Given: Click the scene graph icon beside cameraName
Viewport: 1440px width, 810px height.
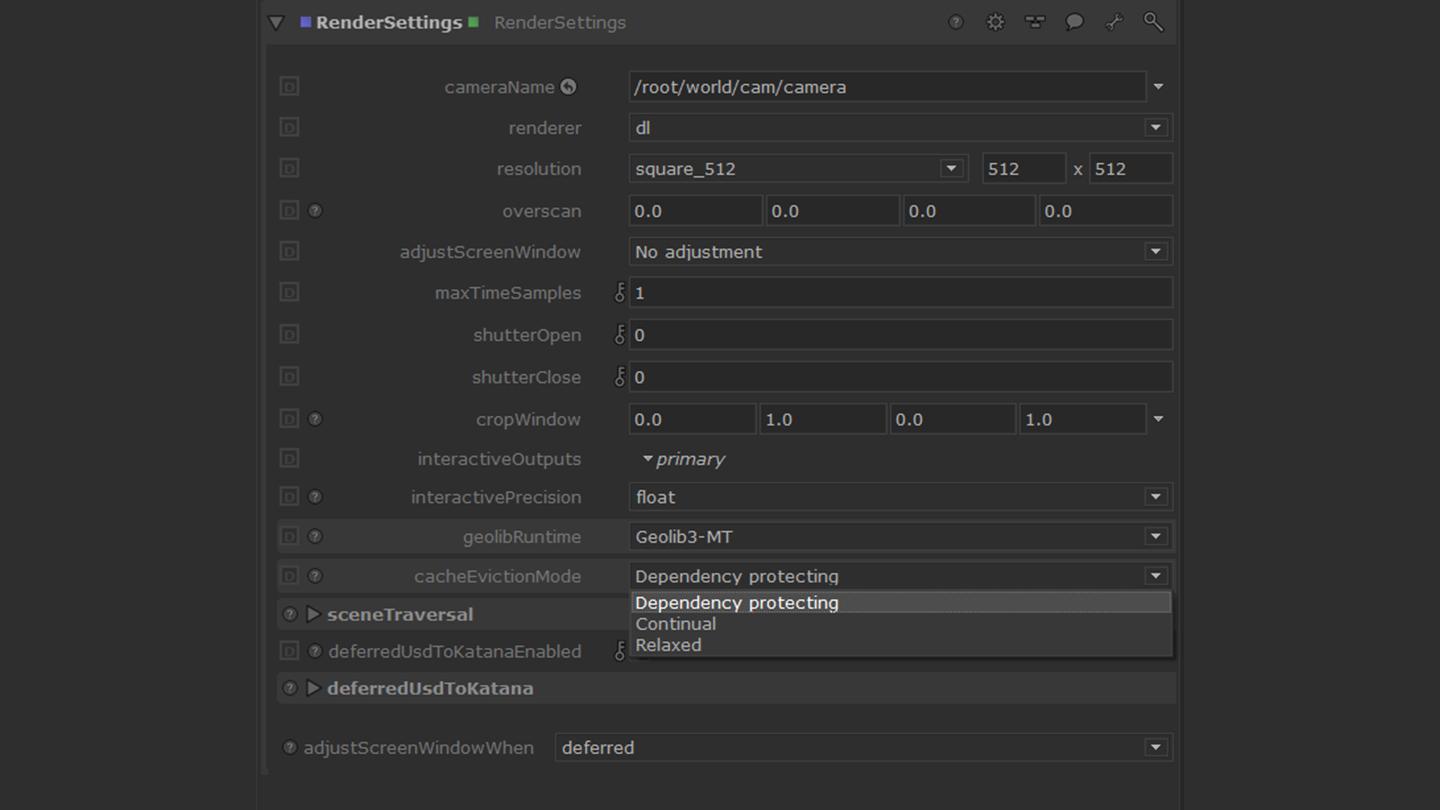Looking at the screenshot, I should point(568,87).
